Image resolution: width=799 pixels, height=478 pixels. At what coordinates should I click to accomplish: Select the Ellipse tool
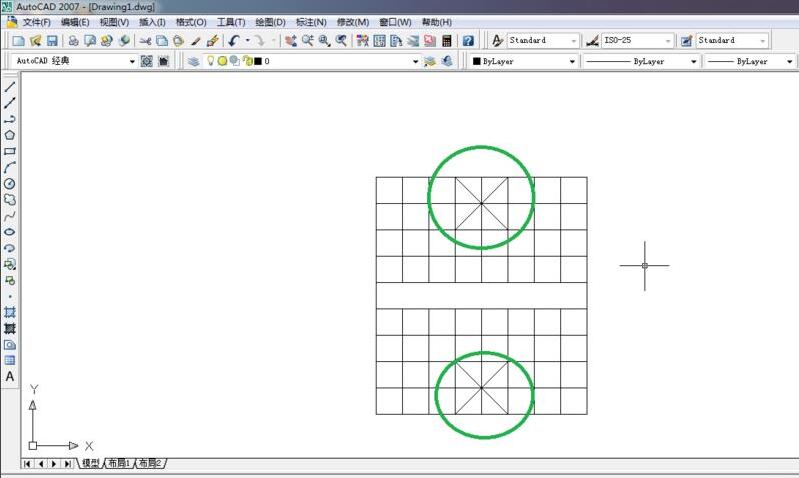pyautogui.click(x=10, y=232)
